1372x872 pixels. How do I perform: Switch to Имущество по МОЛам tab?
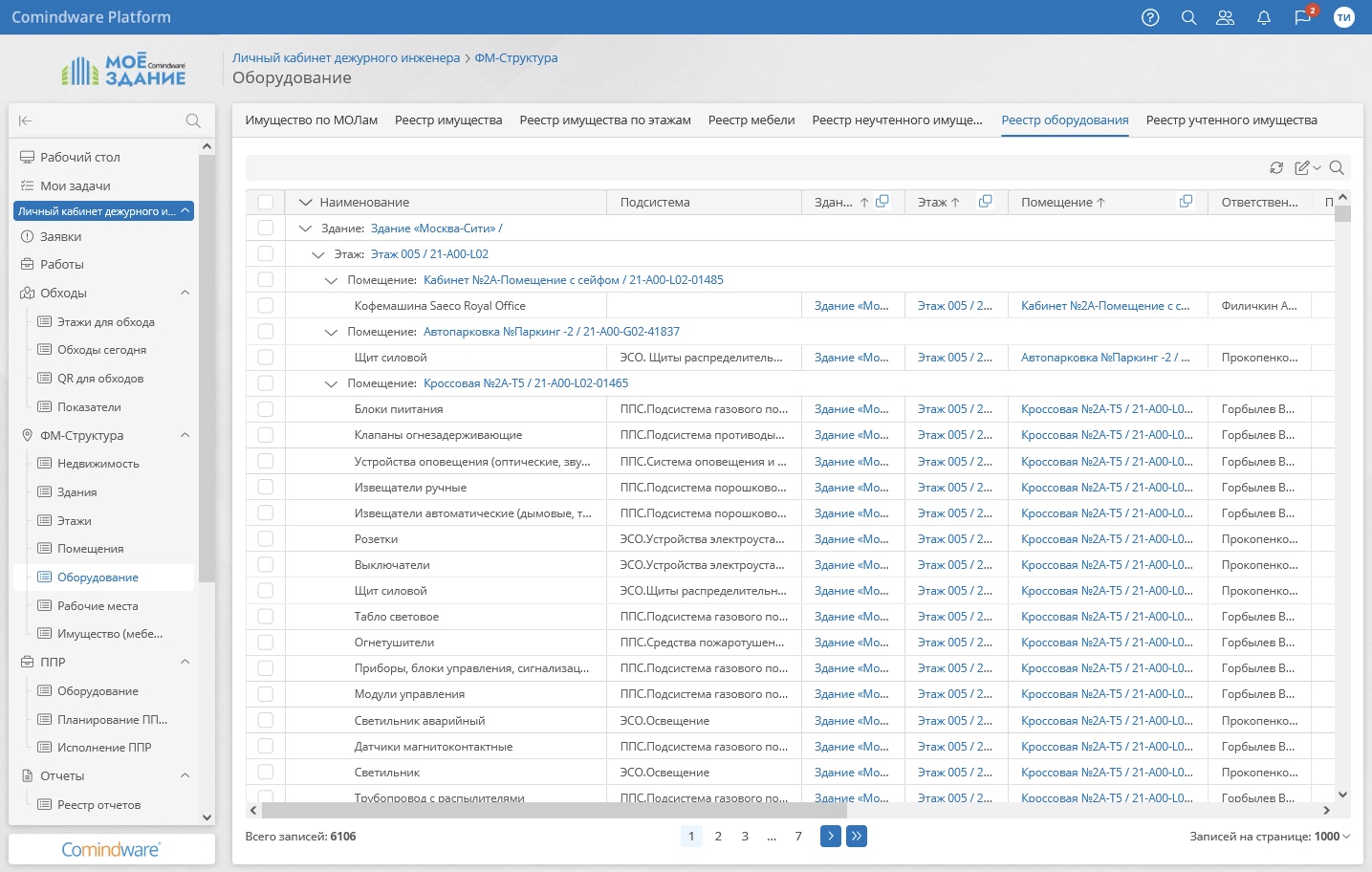312,120
